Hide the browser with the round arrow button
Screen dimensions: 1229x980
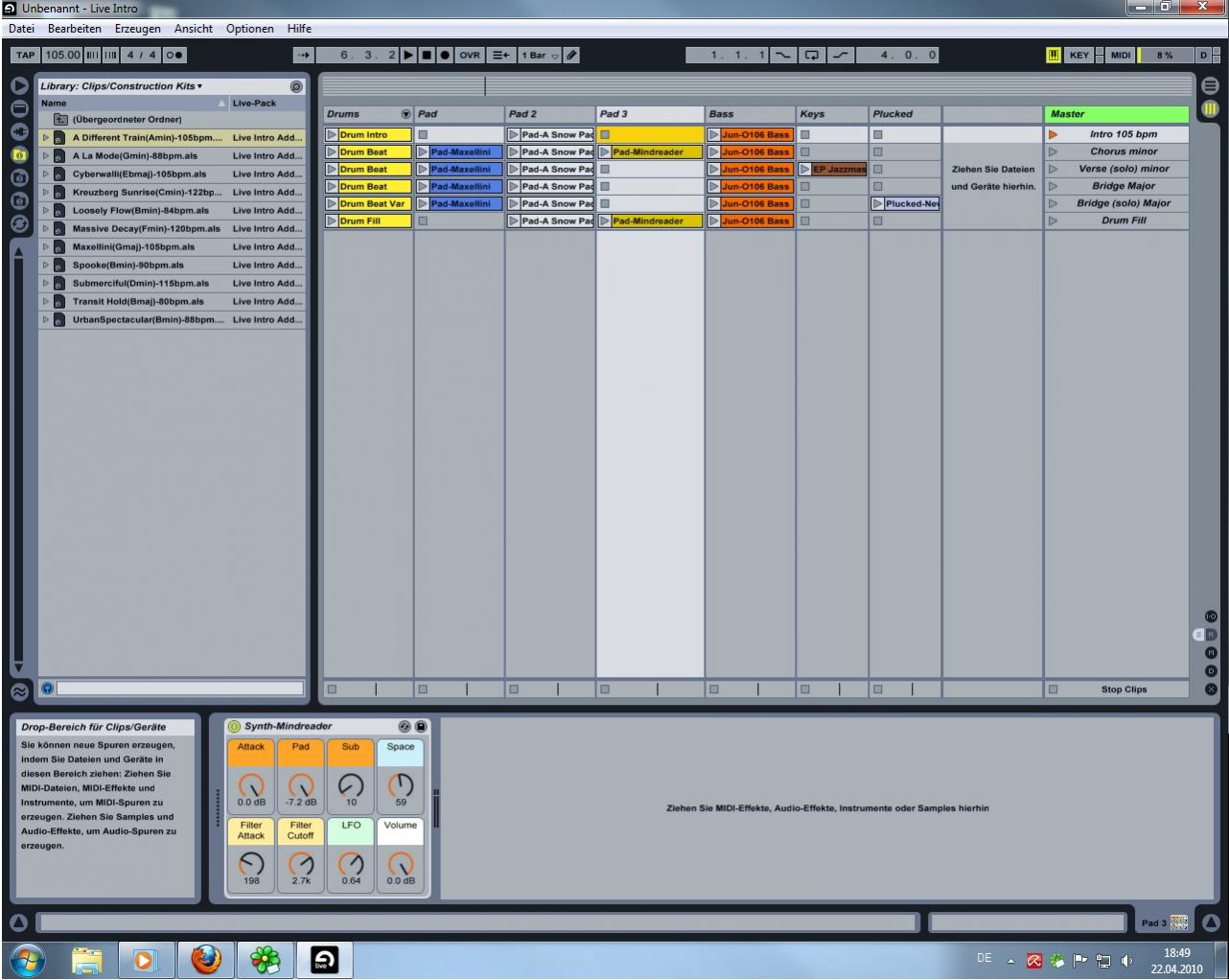click(x=19, y=85)
